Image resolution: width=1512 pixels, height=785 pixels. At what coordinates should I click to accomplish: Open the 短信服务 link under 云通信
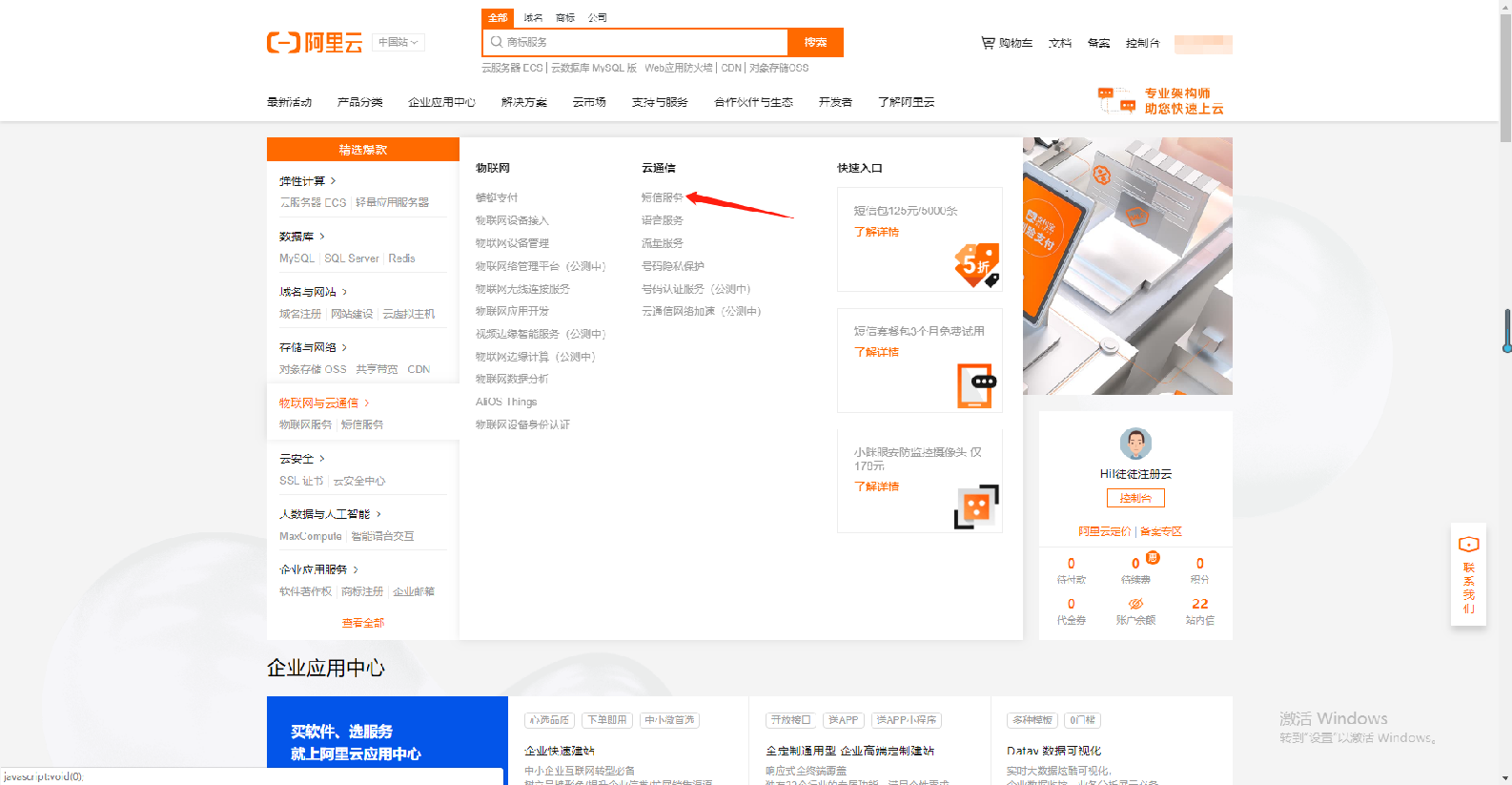(663, 197)
